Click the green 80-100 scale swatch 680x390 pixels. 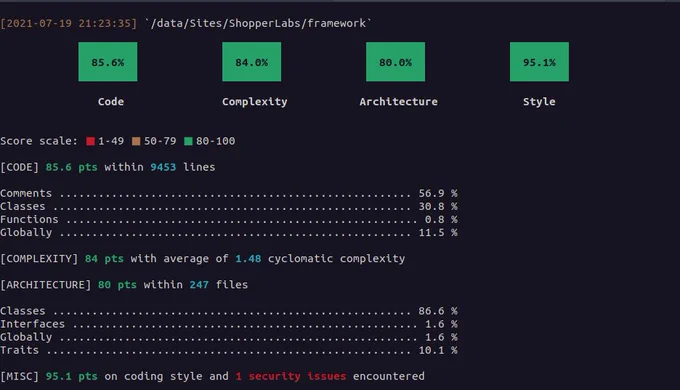click(188, 141)
